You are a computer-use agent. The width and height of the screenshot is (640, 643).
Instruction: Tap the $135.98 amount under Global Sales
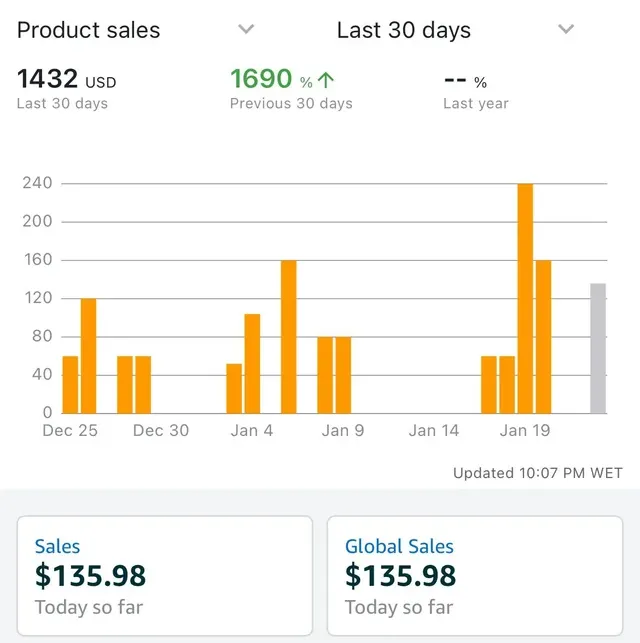401,576
